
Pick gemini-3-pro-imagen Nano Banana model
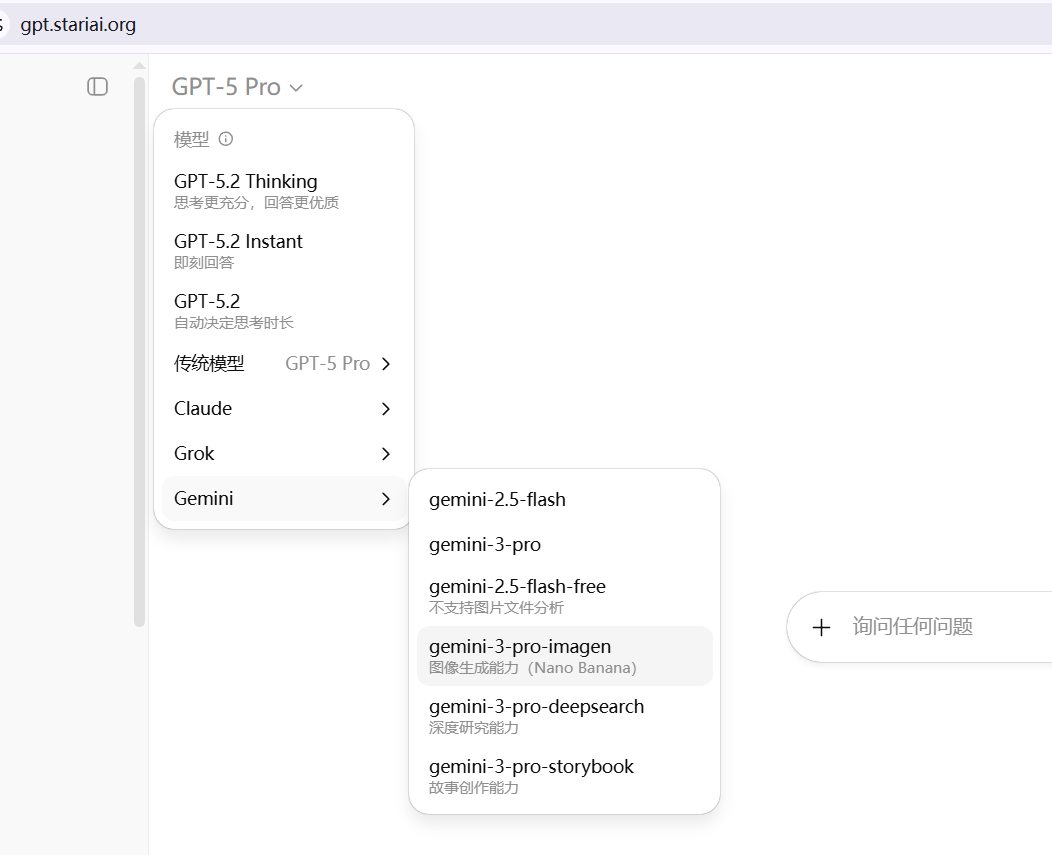[x=520, y=656]
